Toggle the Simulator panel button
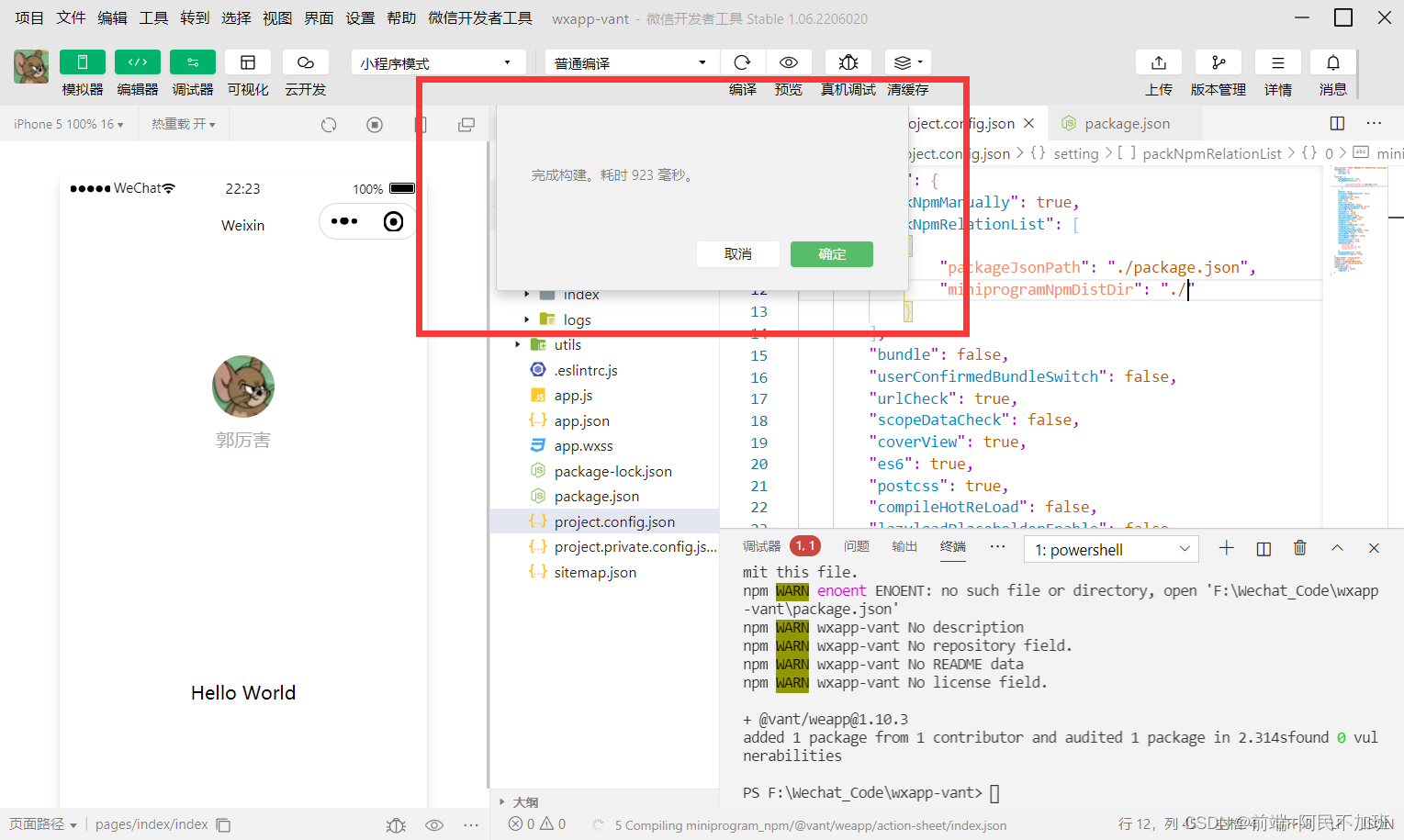This screenshot has width=1404, height=840. pyautogui.click(x=83, y=62)
